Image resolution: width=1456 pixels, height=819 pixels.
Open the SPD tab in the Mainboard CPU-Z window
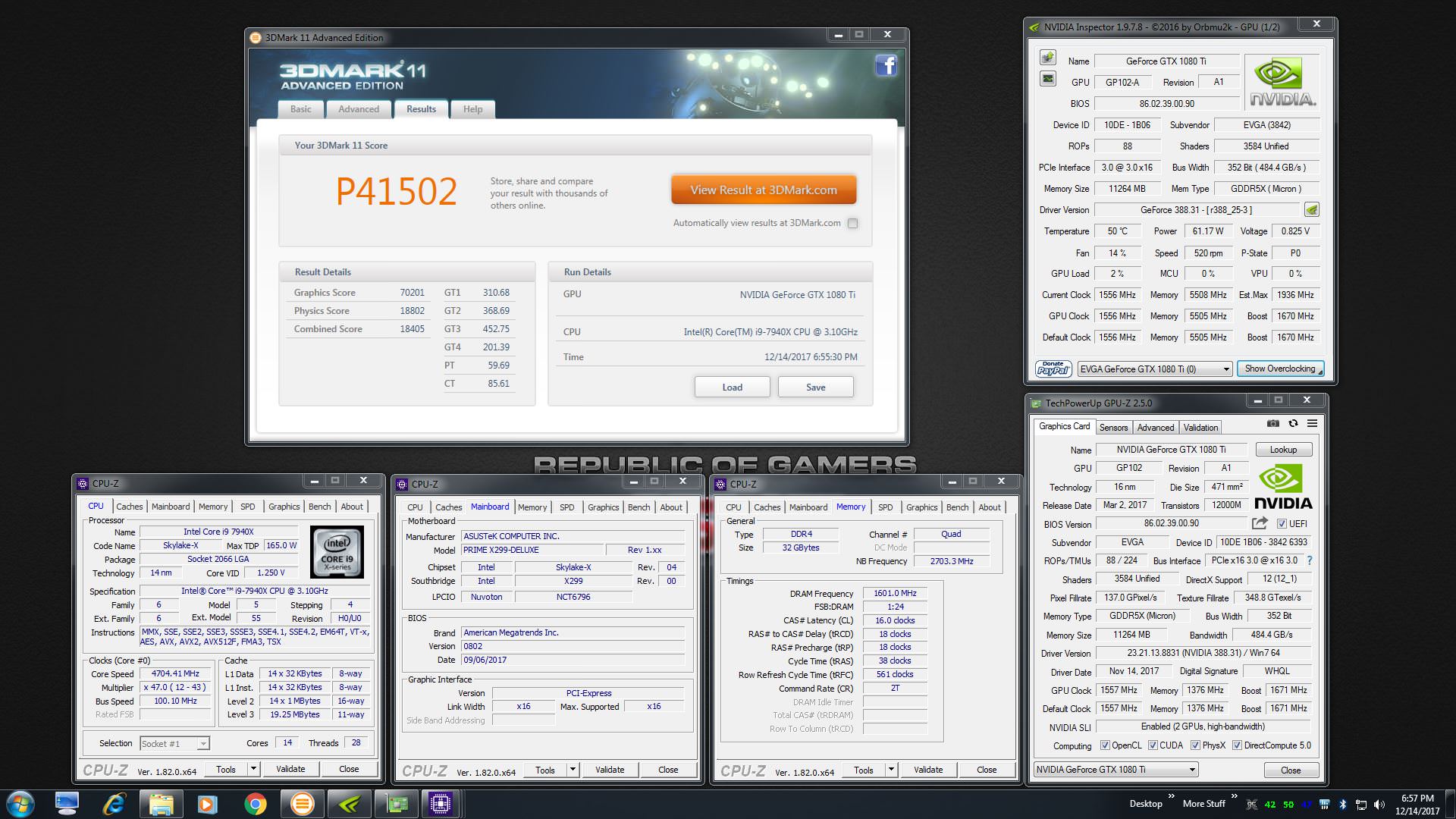coord(566,507)
